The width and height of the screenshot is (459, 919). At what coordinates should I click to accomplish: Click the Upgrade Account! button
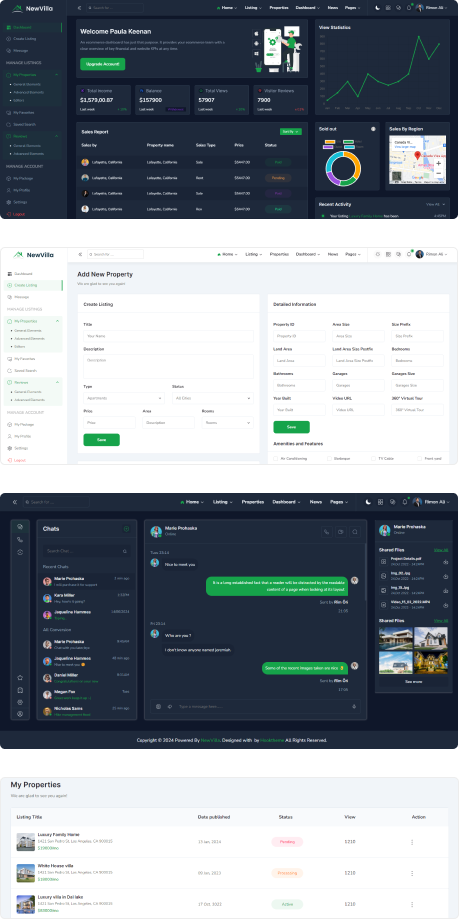click(x=103, y=64)
